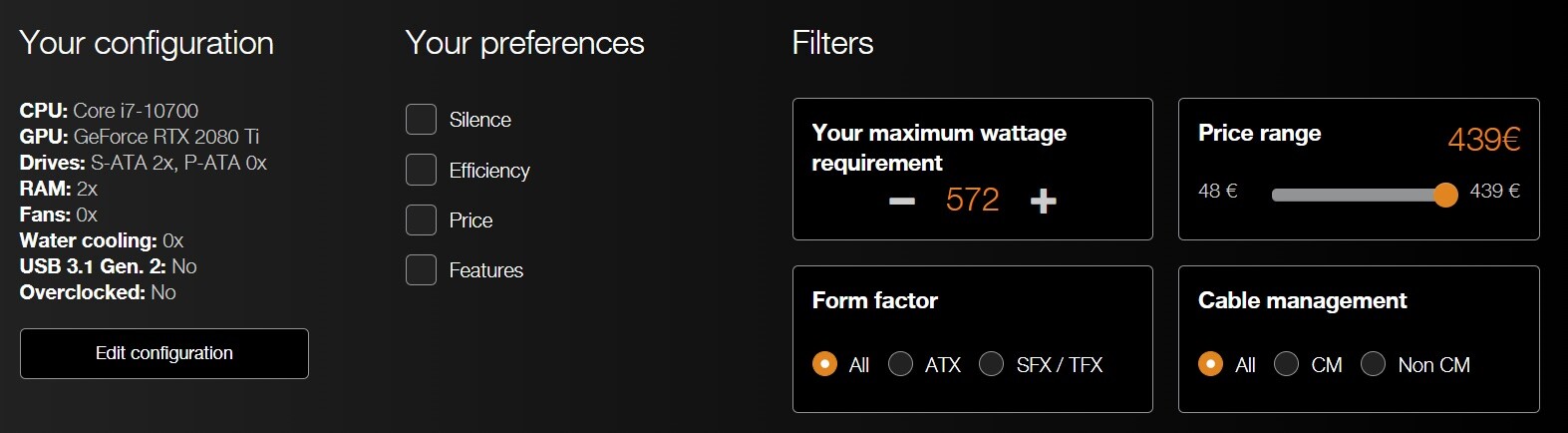1568x433 pixels.
Task: Select All under Cable management
Action: click(1210, 364)
